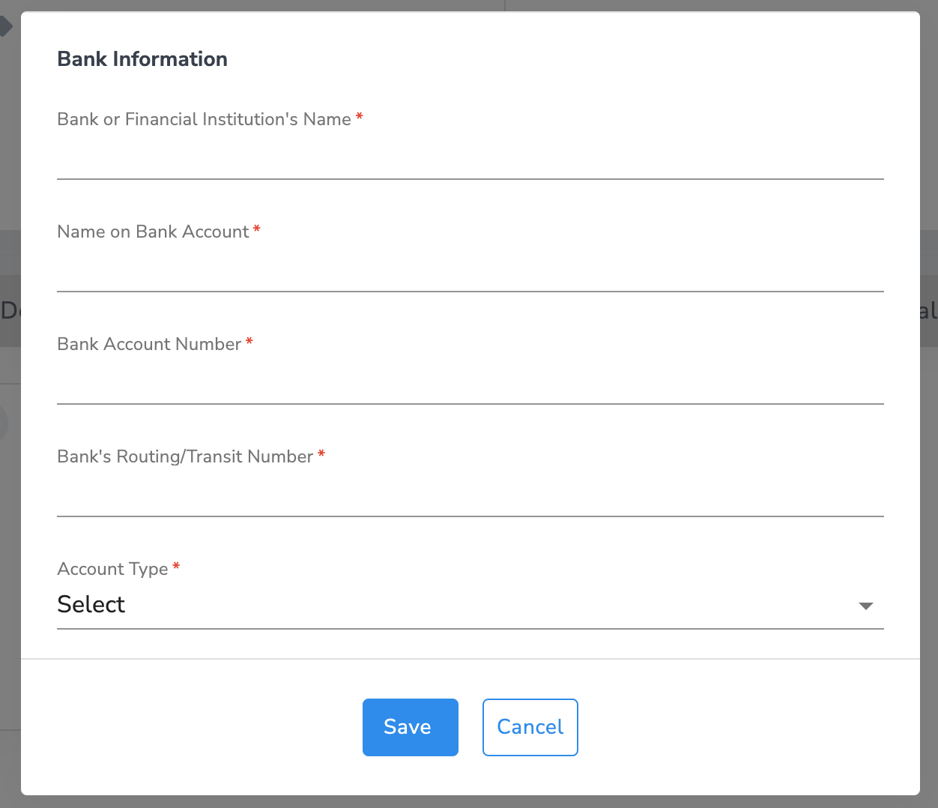Click the Name on Bank Account label
This screenshot has height=808, width=938.
point(150,231)
